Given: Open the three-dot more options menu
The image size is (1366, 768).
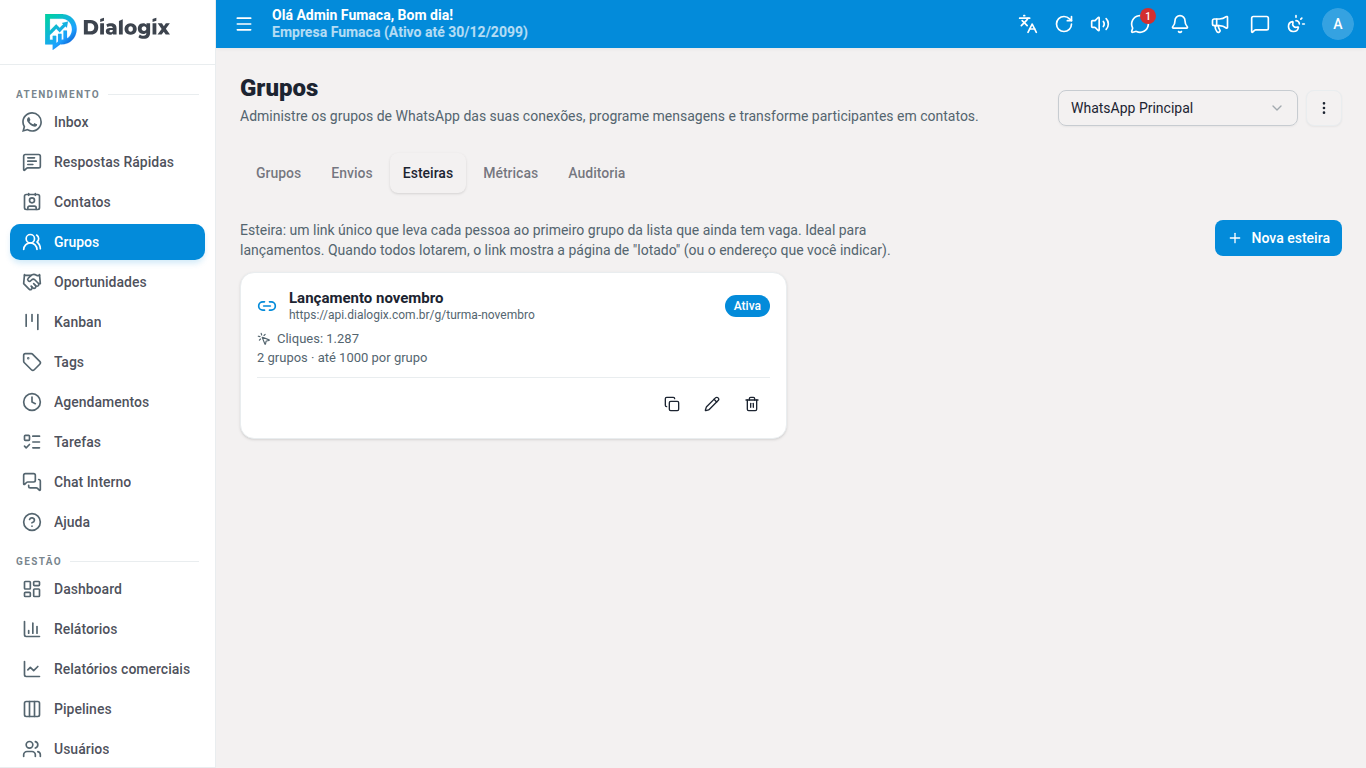Looking at the screenshot, I should pos(1324,108).
